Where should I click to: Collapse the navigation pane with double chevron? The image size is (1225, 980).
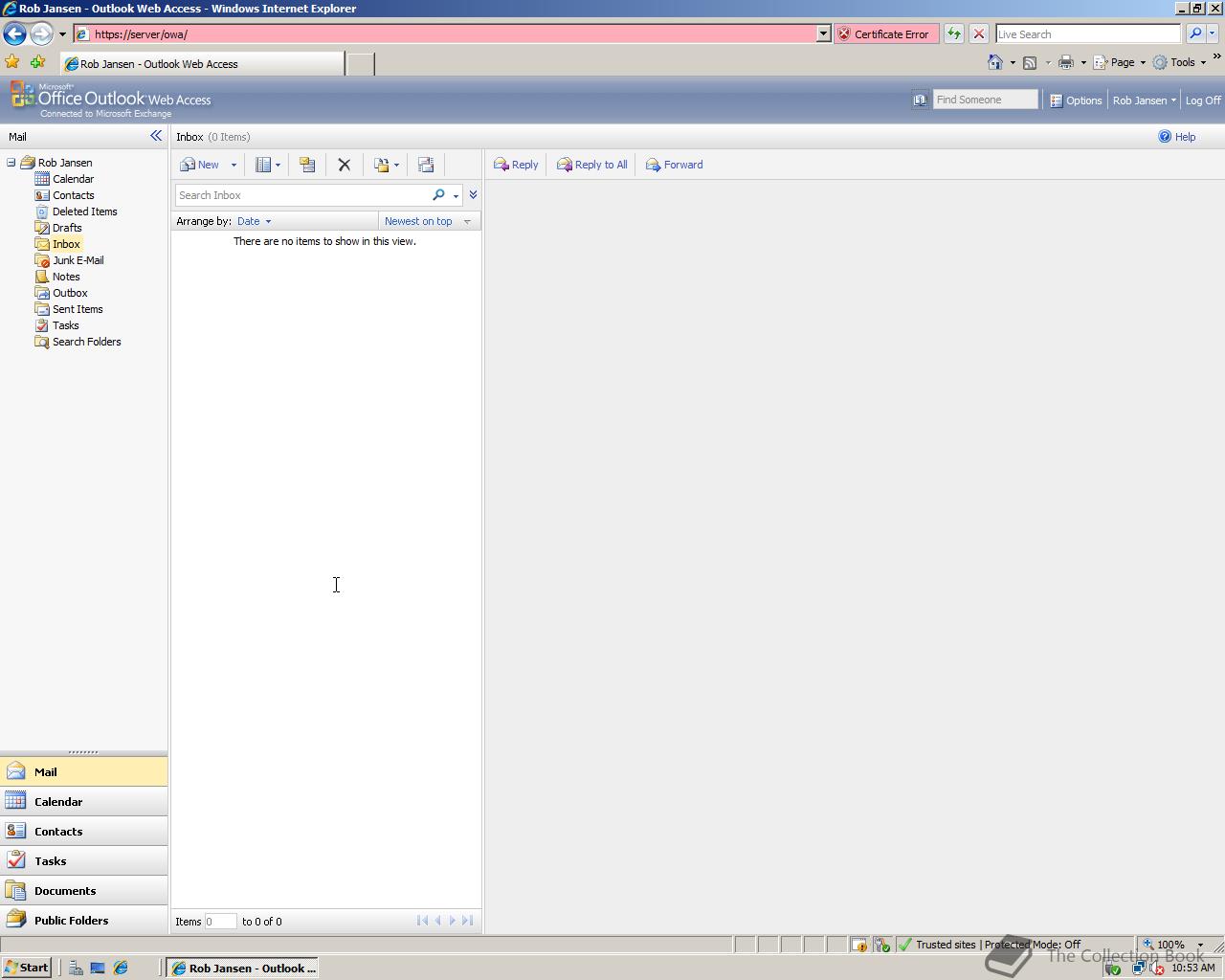(156, 136)
